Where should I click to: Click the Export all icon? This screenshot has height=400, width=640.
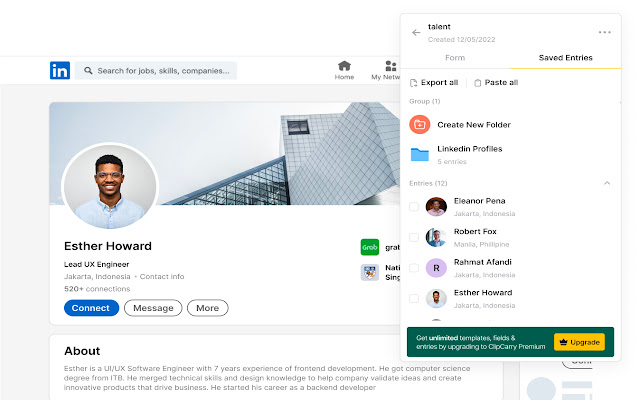pos(413,83)
